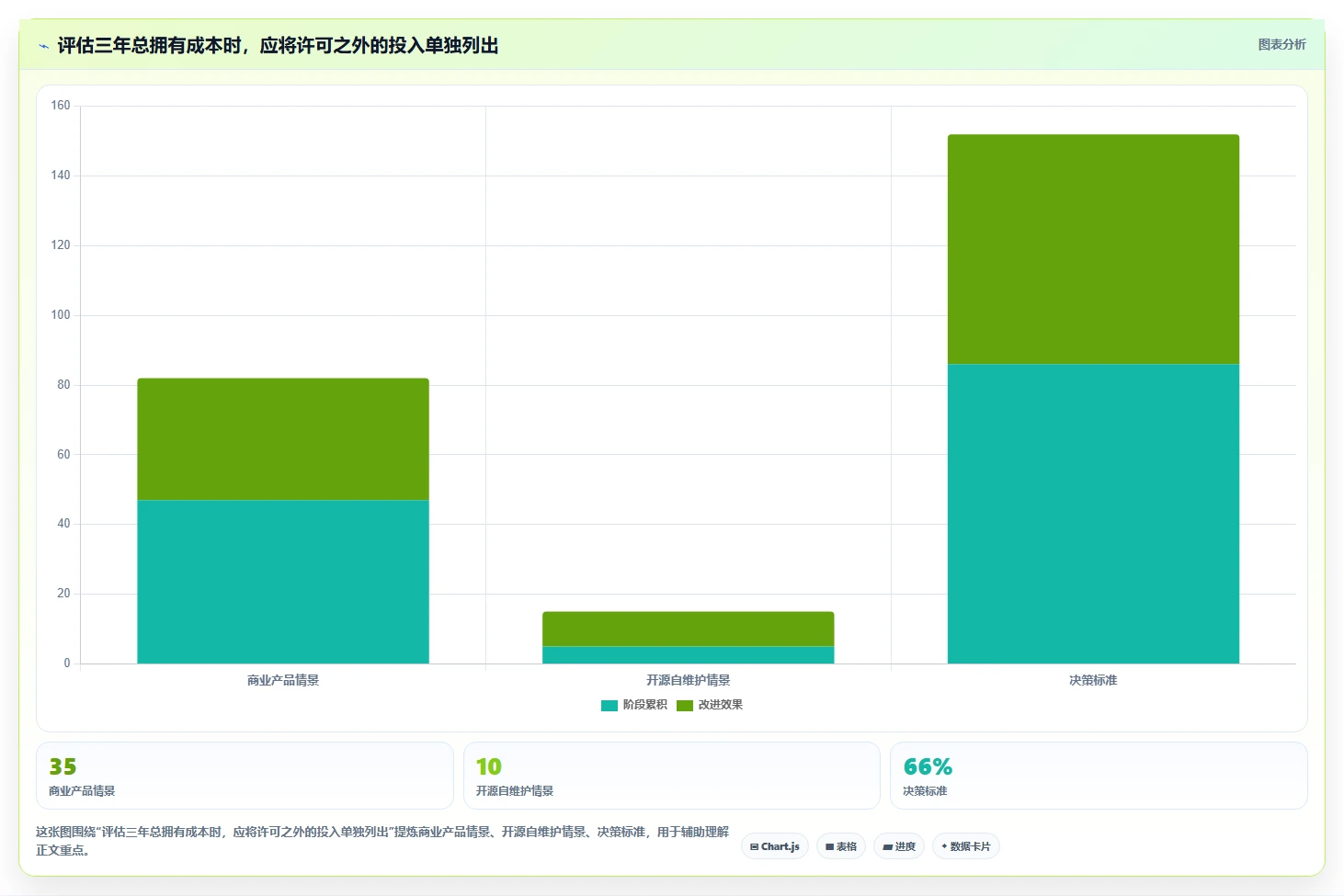Click the 表格 tag
Viewport: 1344px width, 896px height.
[x=841, y=846]
